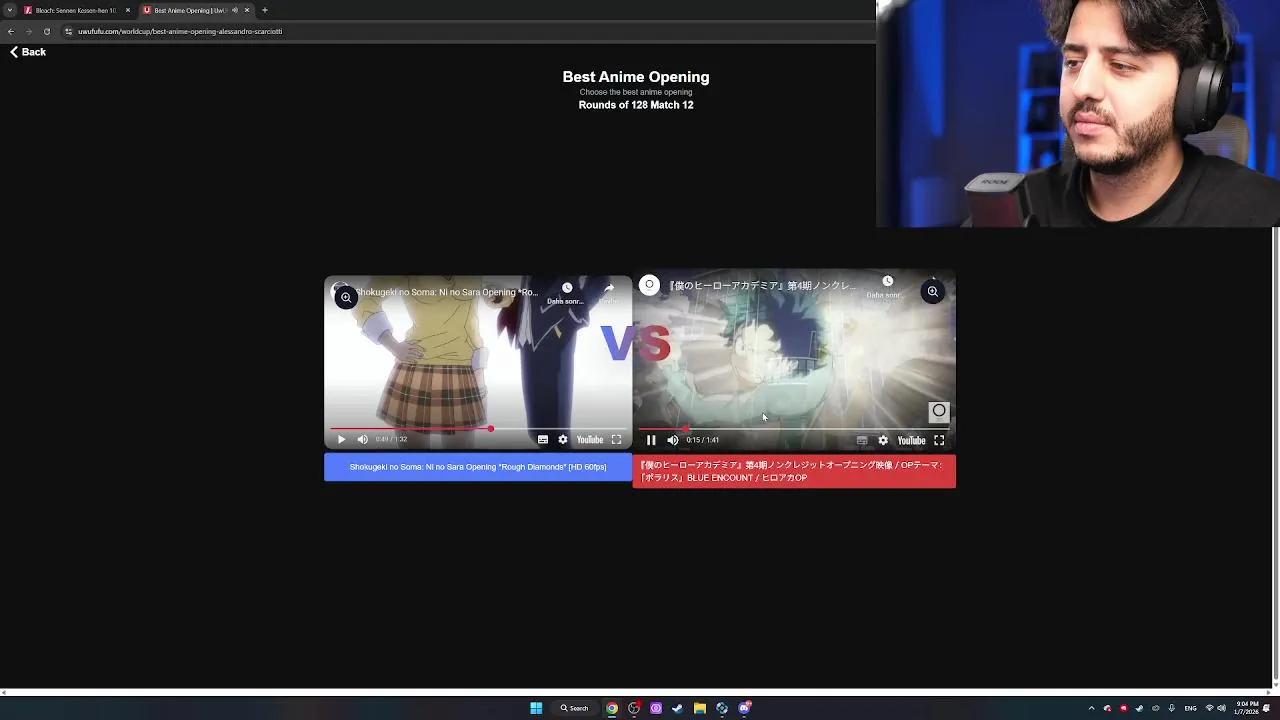Open Steam from the taskbar
The width and height of the screenshot is (1280, 720).
pos(678,708)
